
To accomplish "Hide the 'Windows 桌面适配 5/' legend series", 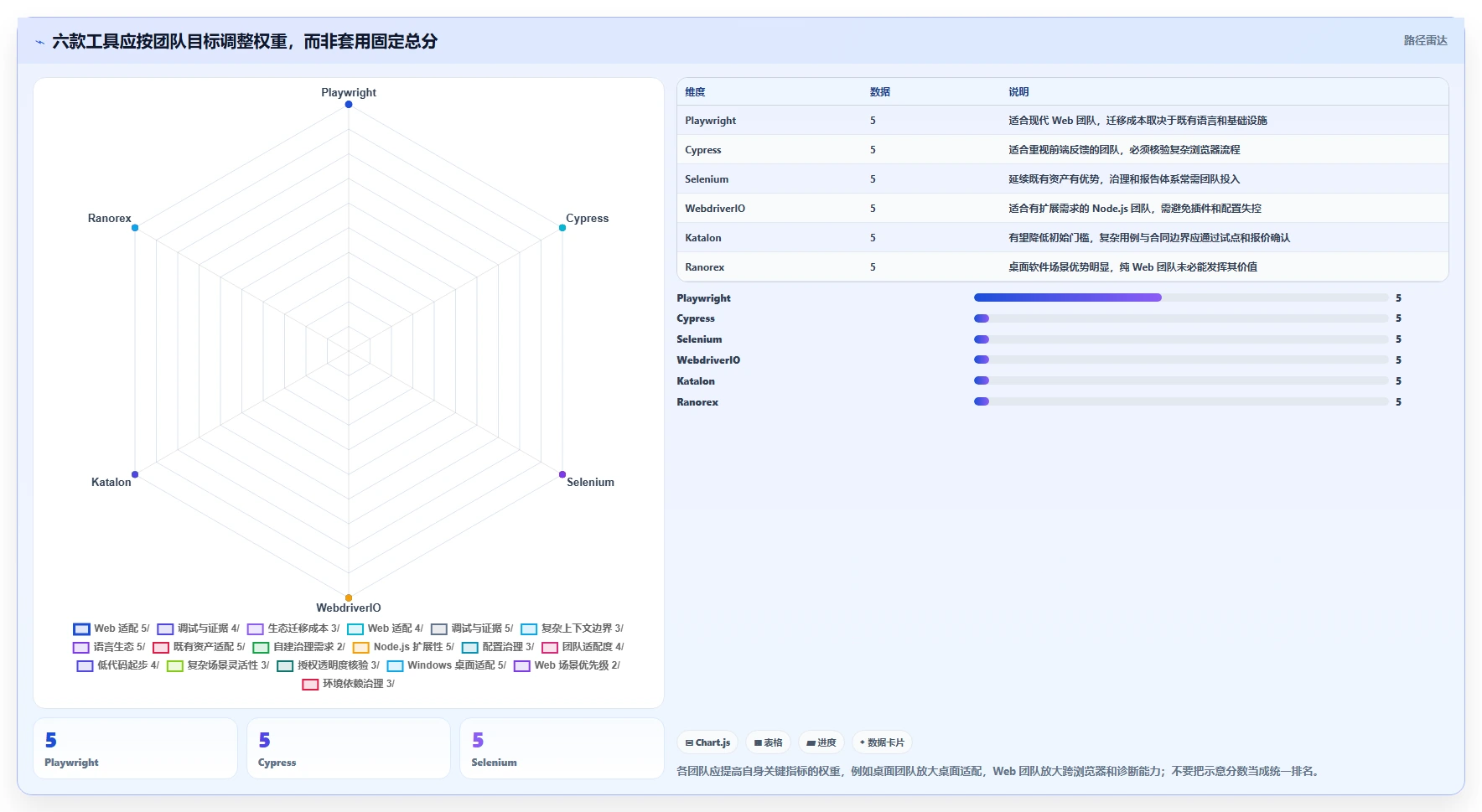I will [x=447, y=665].
